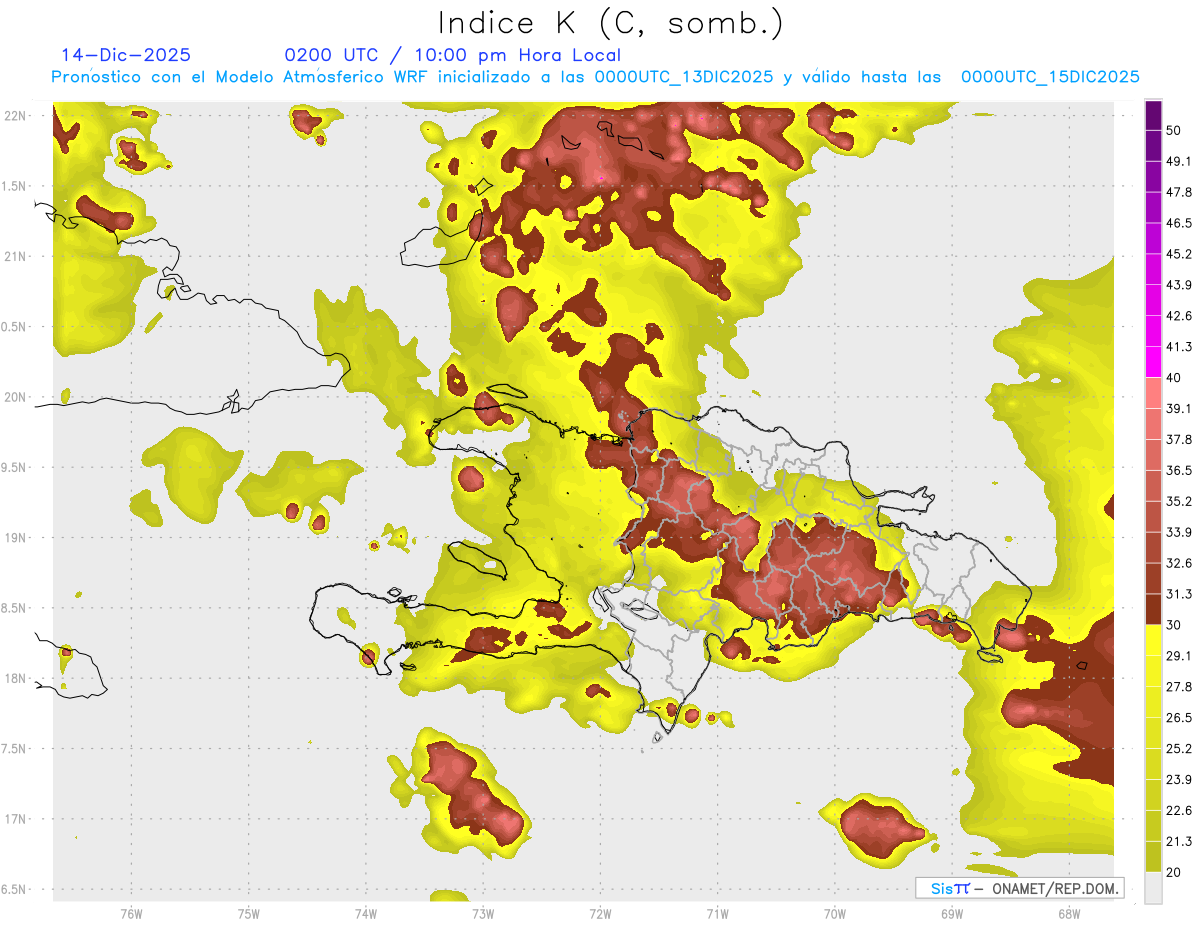Click the '18N' latitude label

point(16,678)
